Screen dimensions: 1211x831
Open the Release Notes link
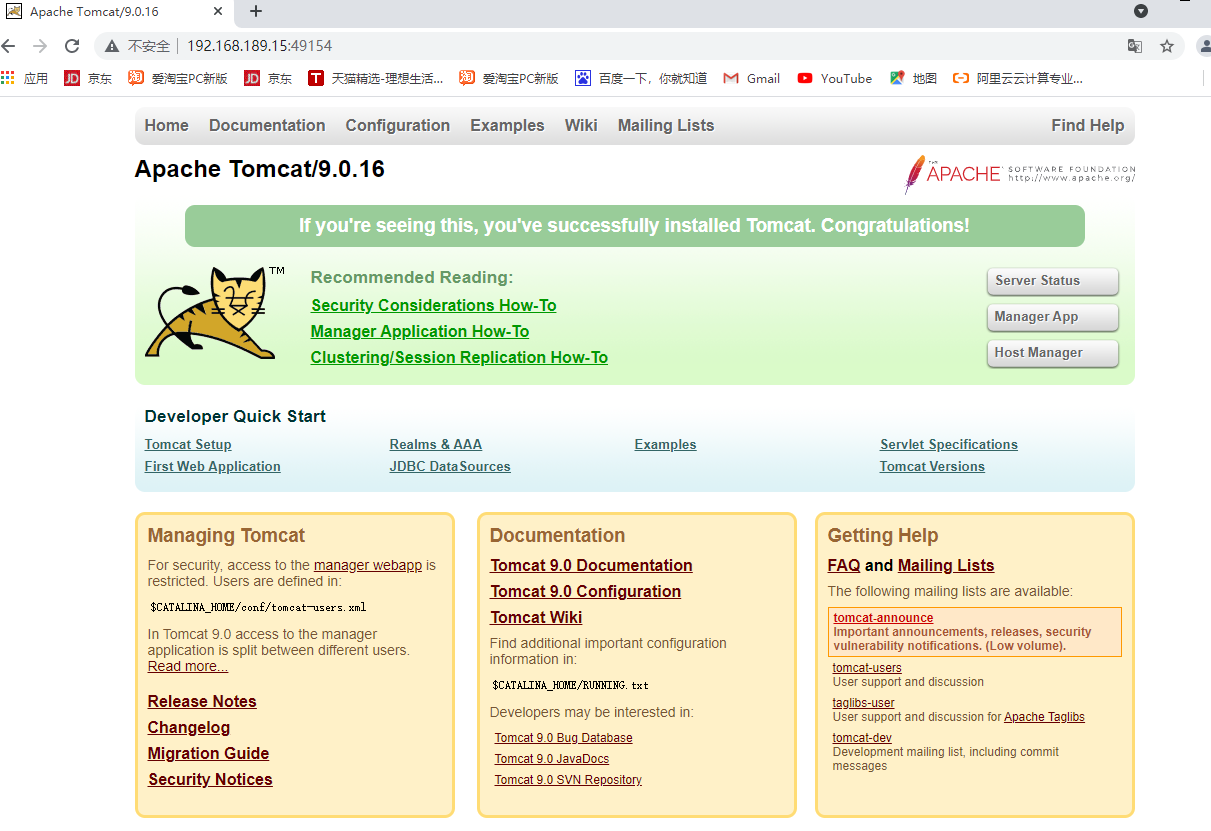(202, 701)
